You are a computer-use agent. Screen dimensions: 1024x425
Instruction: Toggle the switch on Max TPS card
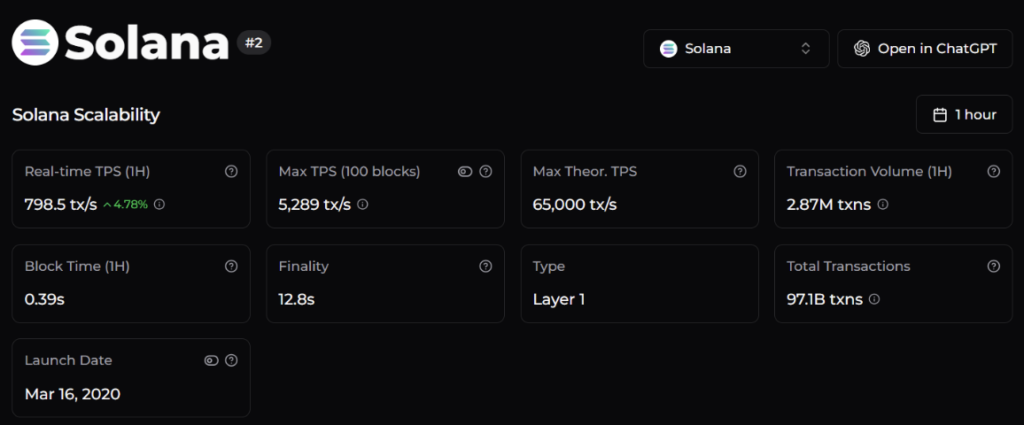click(465, 171)
